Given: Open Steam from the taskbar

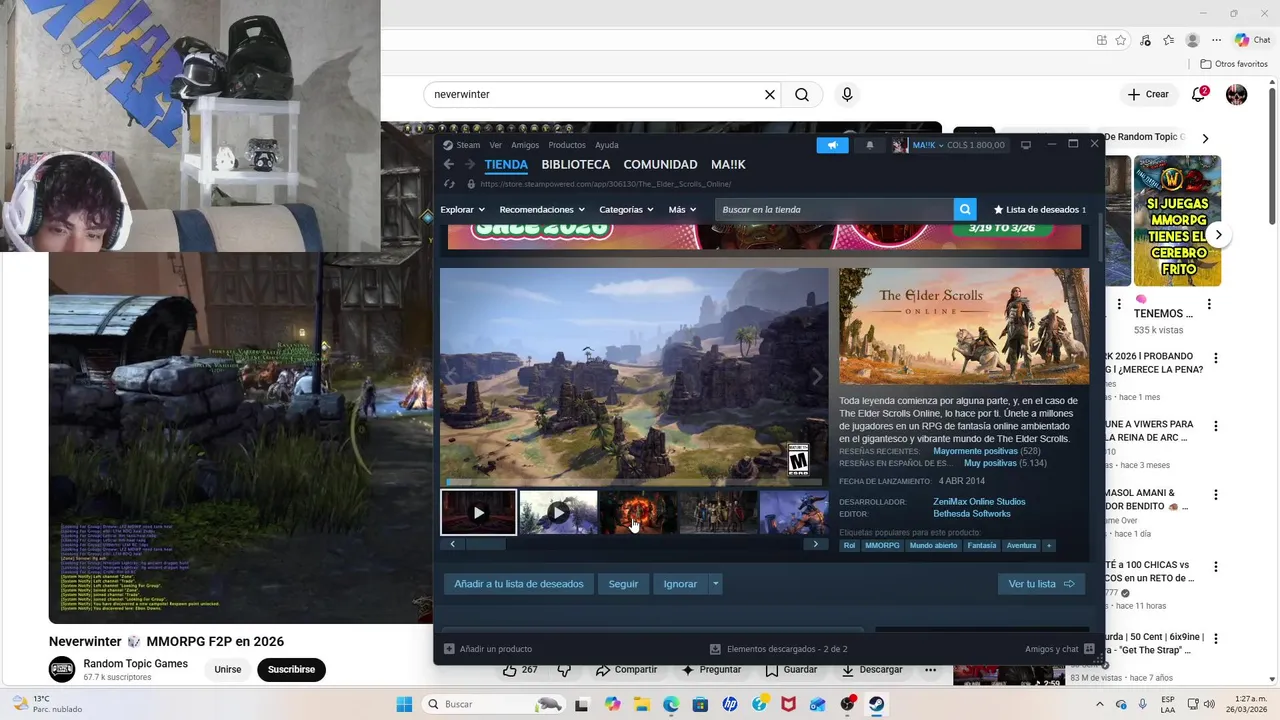Looking at the screenshot, I should (876, 704).
